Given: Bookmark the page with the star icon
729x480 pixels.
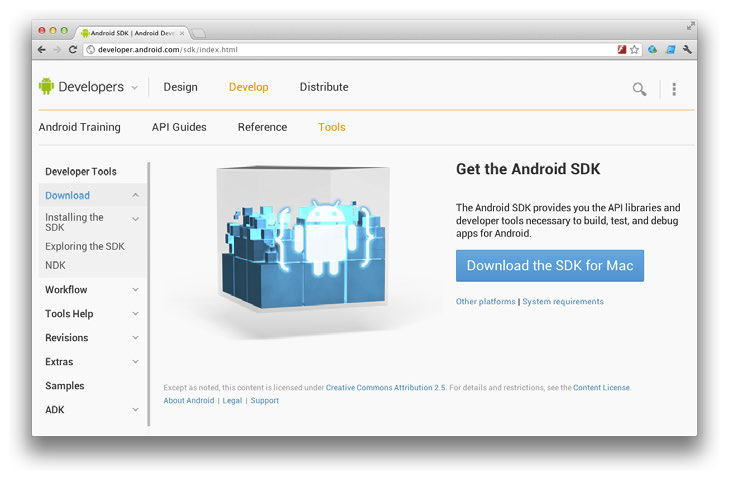Looking at the screenshot, I should click(634, 49).
